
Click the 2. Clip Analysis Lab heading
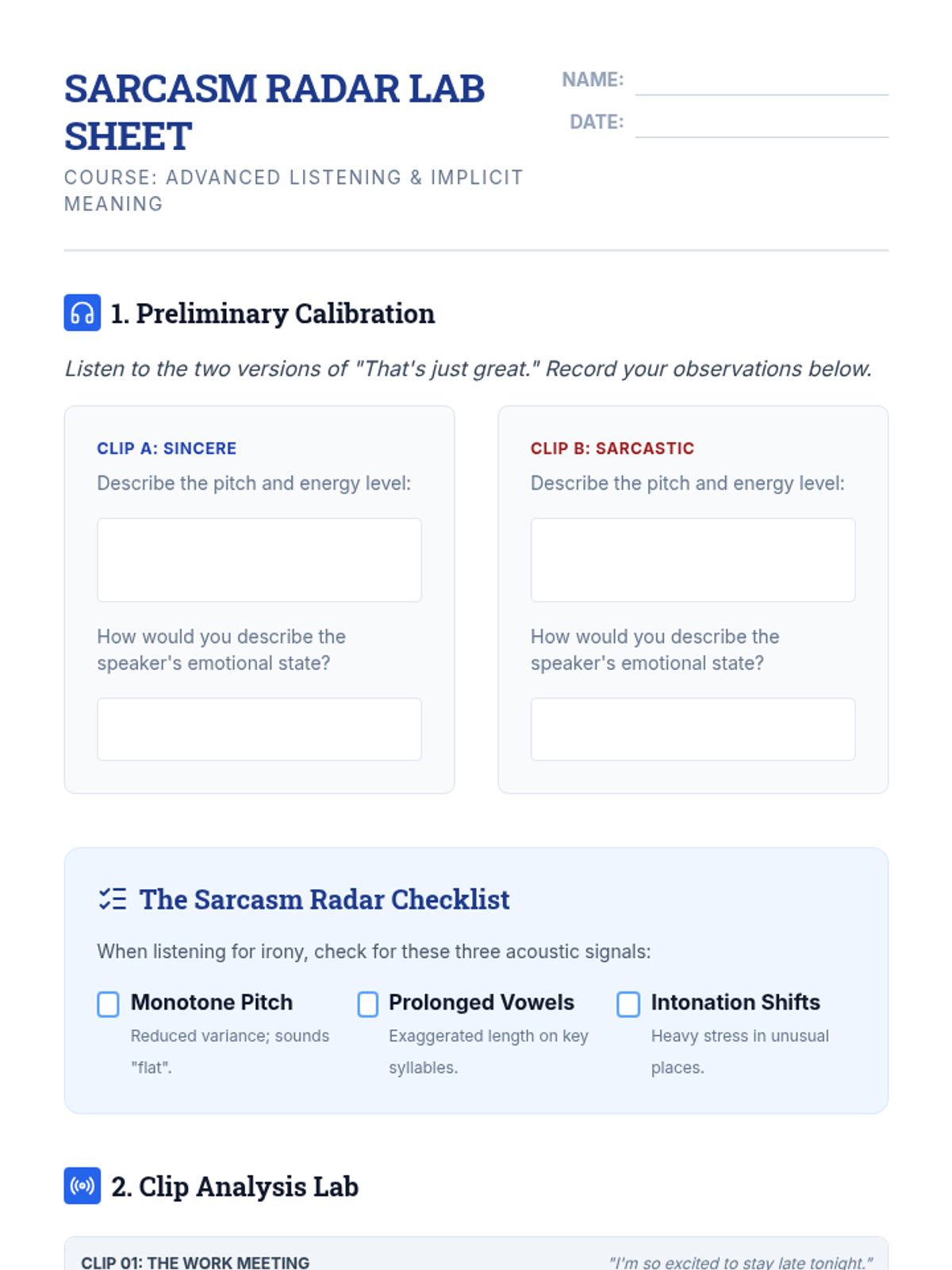pyautogui.click(x=235, y=1187)
